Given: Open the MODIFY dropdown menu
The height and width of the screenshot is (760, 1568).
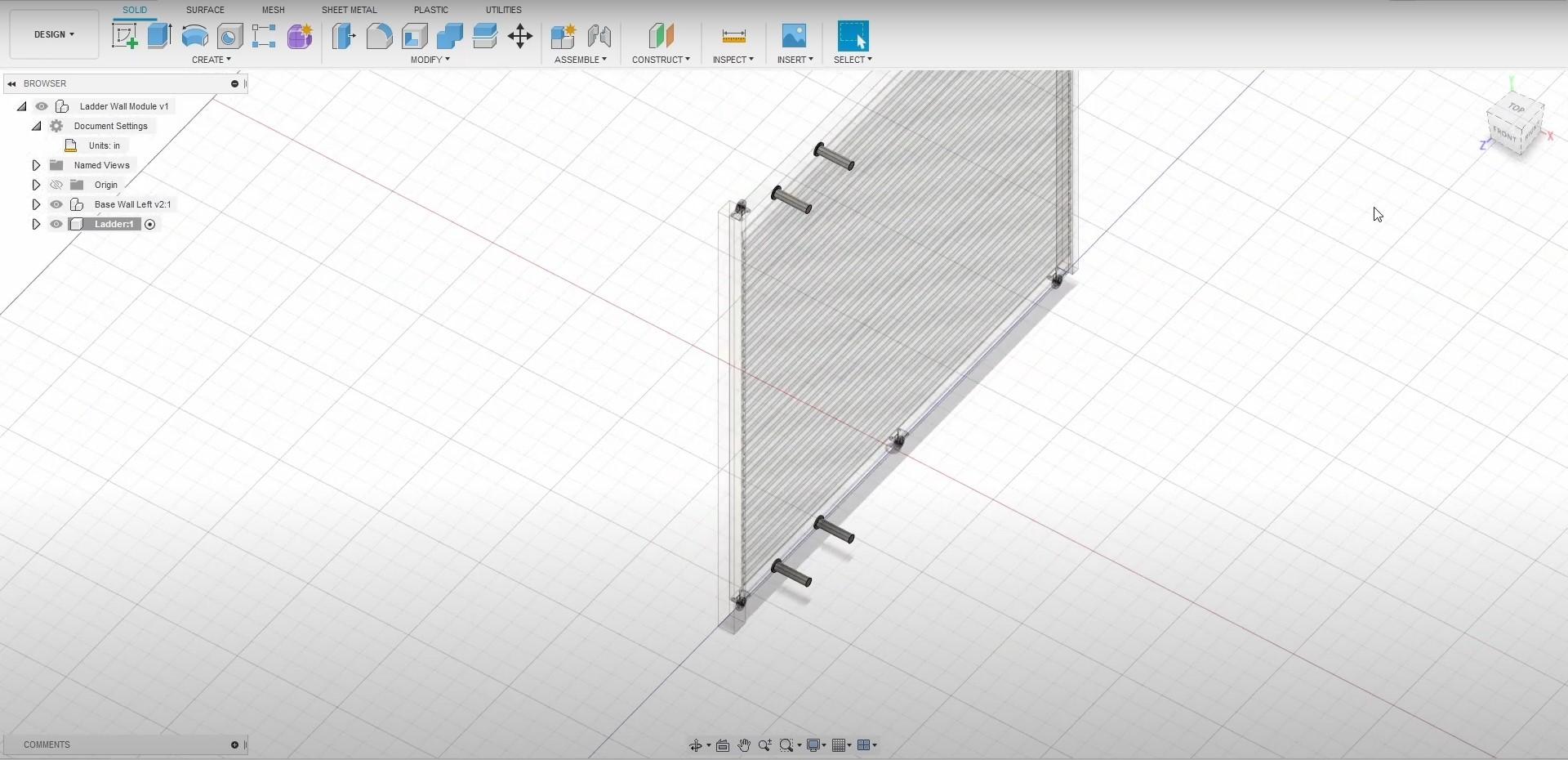Looking at the screenshot, I should [x=430, y=60].
